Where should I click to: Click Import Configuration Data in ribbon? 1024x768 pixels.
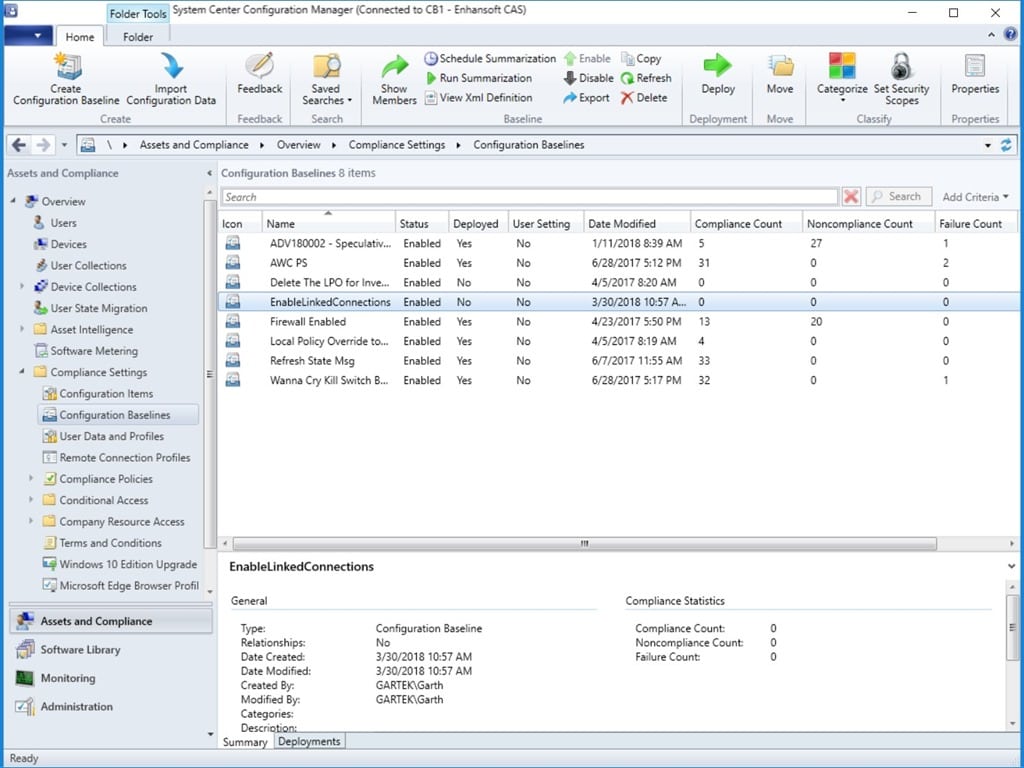[171, 79]
